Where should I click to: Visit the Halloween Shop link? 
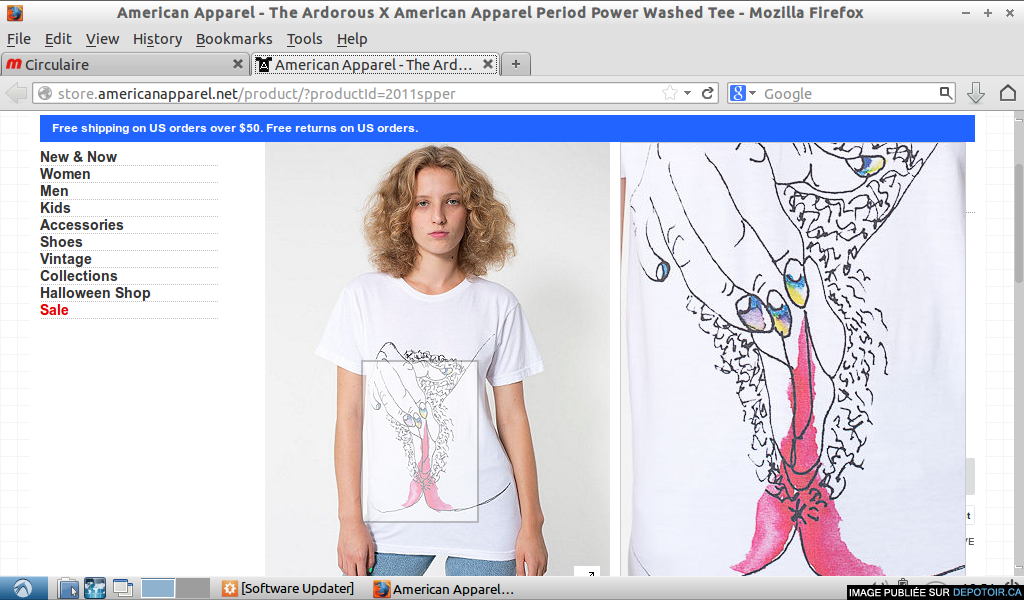pyautogui.click(x=95, y=292)
